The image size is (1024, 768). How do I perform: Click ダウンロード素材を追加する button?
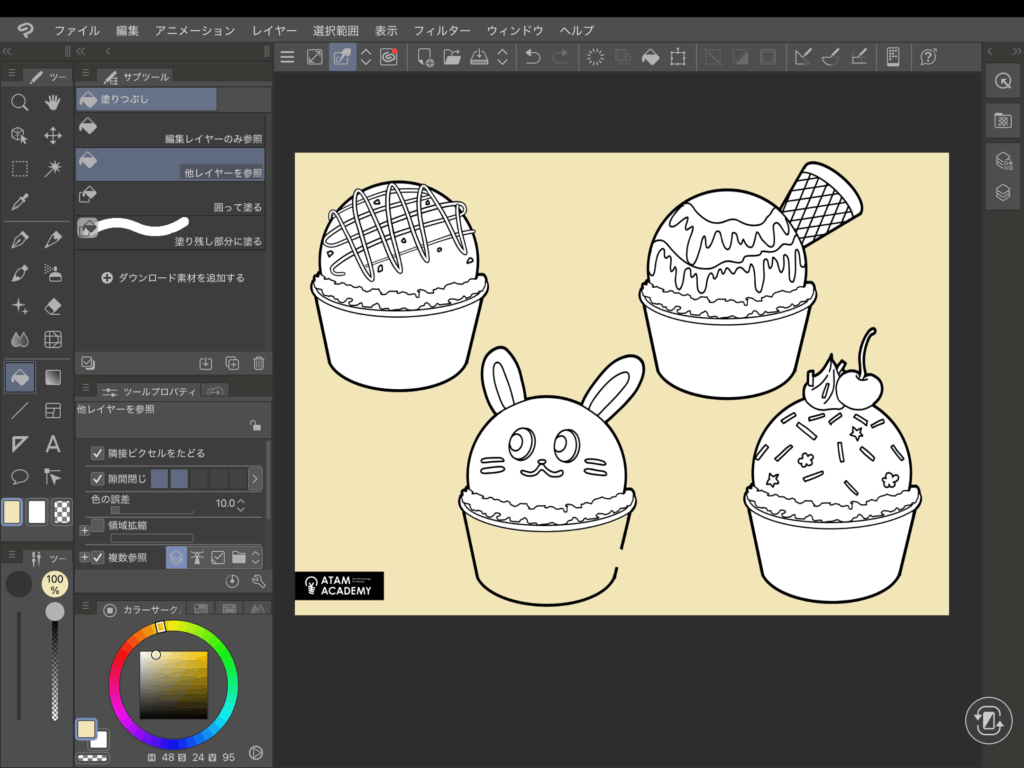coord(172,278)
